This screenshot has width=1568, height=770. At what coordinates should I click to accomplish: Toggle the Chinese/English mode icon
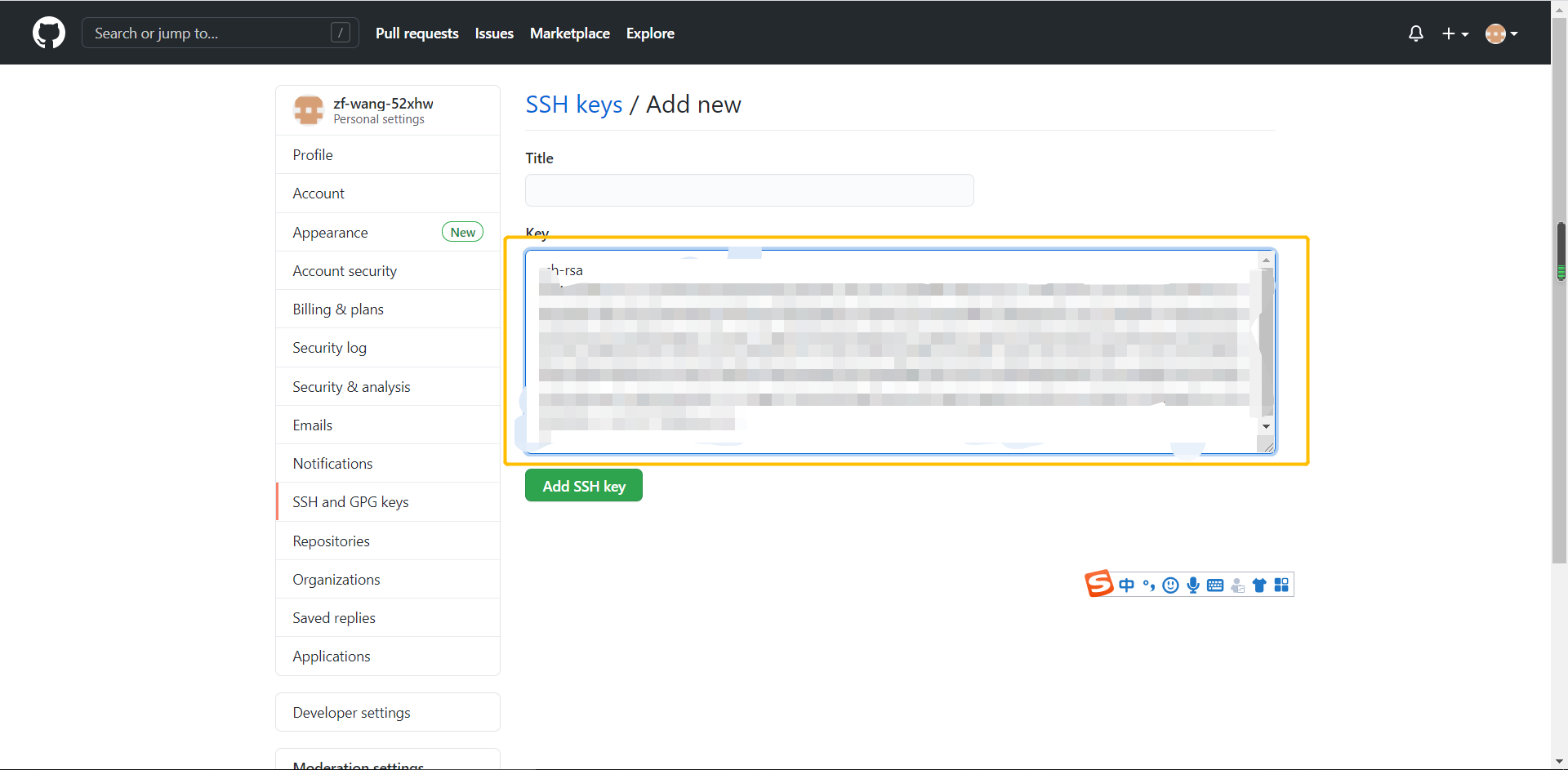(1126, 585)
